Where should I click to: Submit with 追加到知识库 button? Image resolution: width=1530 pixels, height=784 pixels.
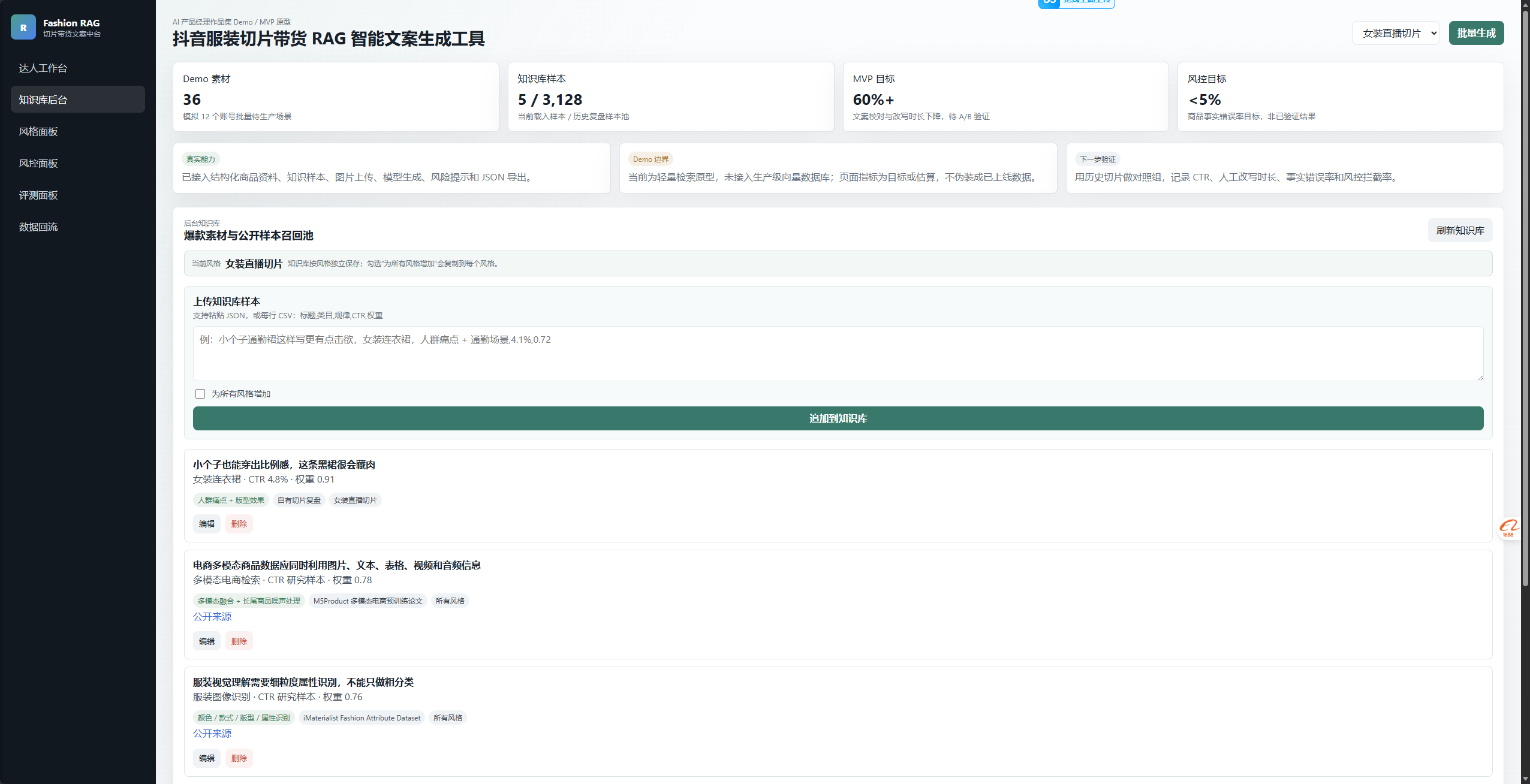pyautogui.click(x=838, y=418)
